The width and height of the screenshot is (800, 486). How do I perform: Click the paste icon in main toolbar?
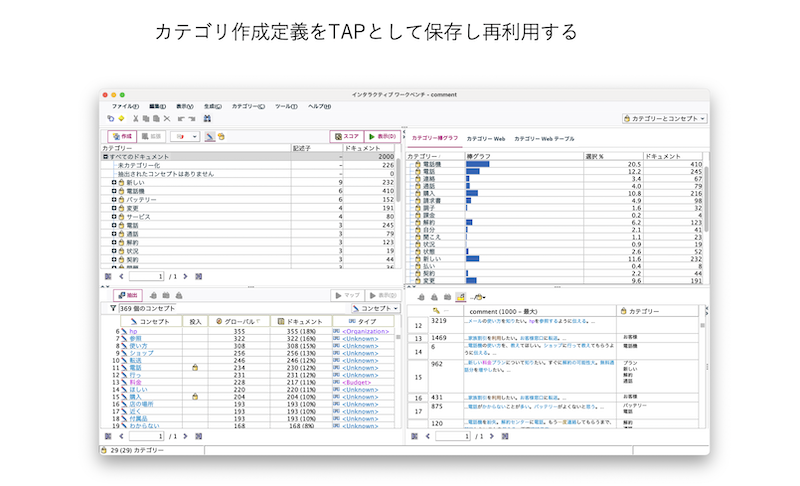click(156, 118)
